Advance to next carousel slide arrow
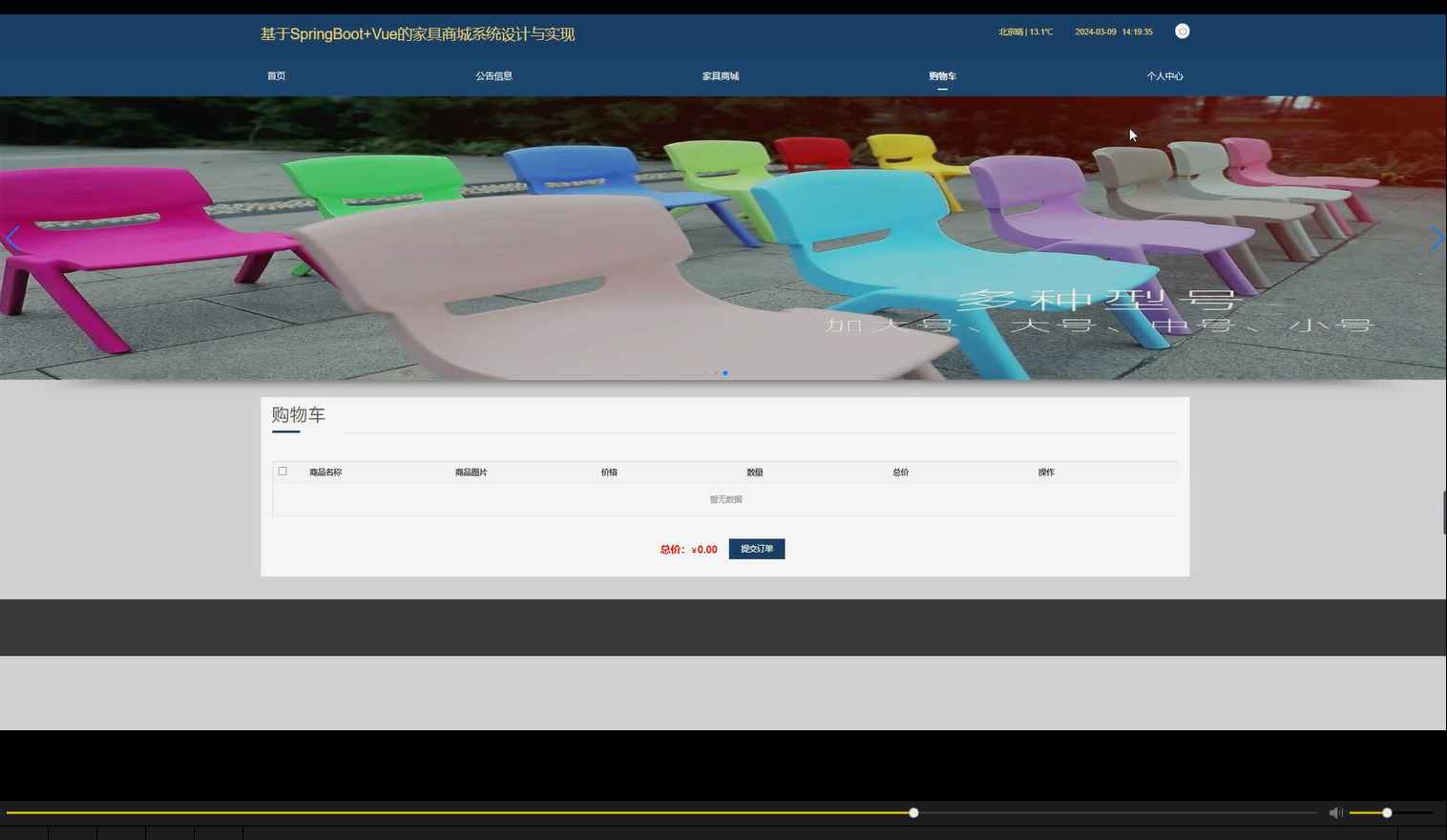 [x=1436, y=239]
